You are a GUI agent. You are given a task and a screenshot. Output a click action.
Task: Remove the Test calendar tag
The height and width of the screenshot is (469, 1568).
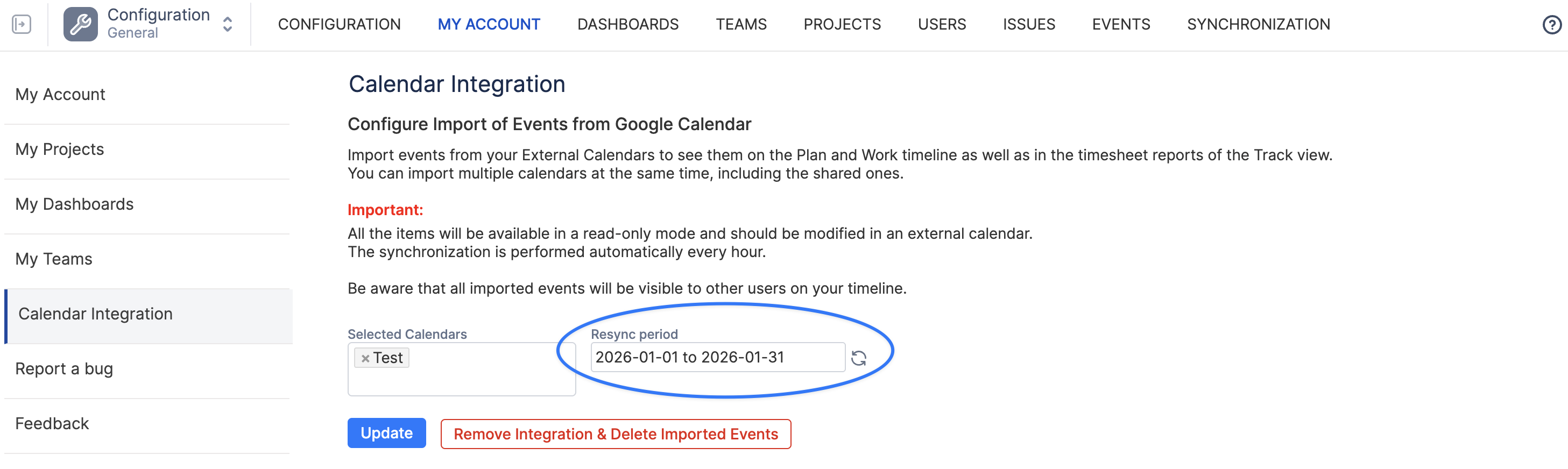tap(365, 358)
